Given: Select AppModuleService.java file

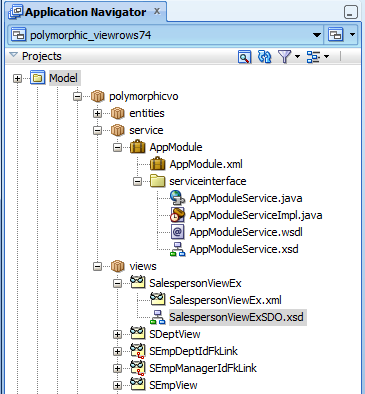Looking at the screenshot, I should (x=246, y=198).
